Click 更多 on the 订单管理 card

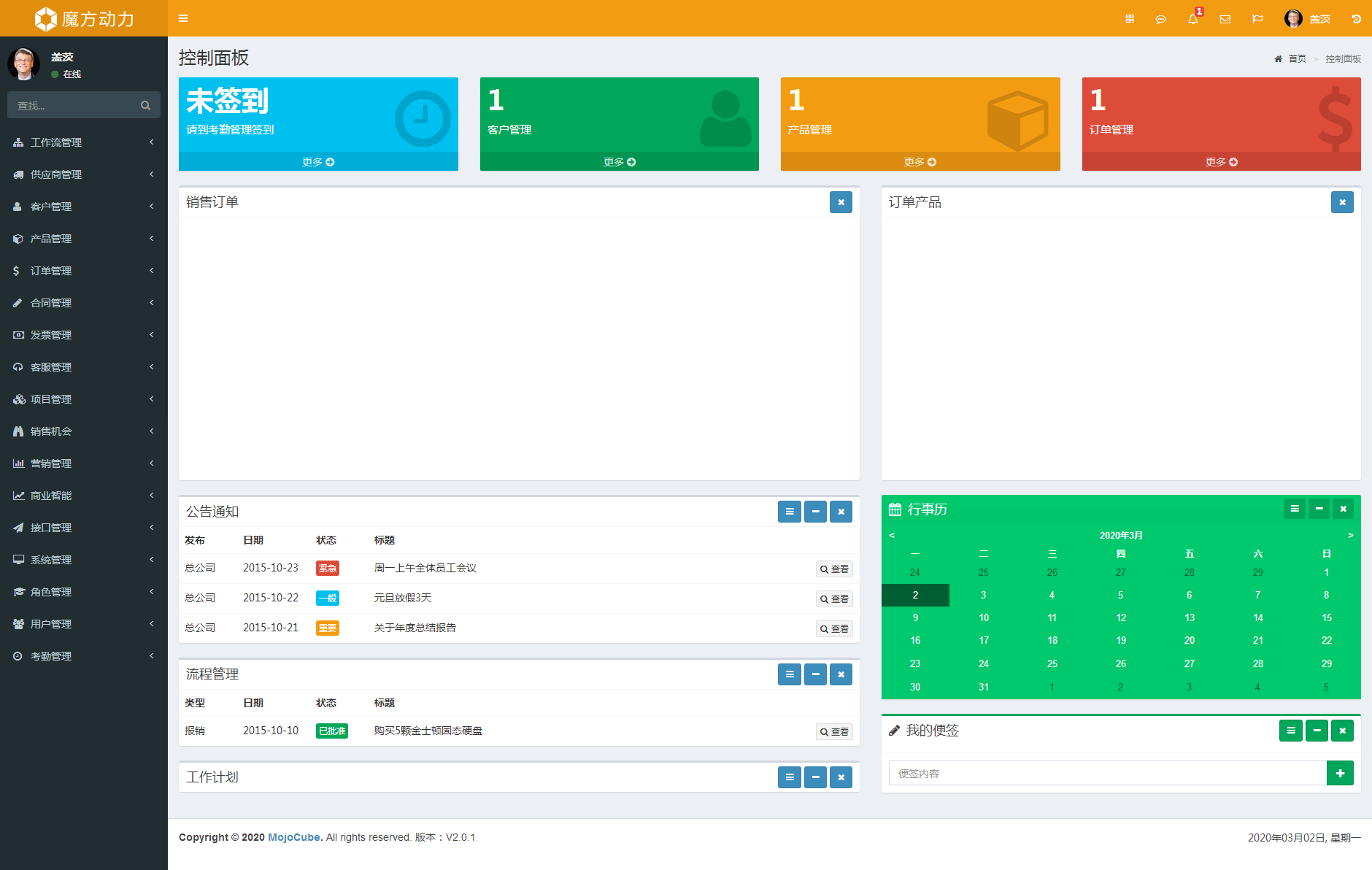click(1222, 162)
